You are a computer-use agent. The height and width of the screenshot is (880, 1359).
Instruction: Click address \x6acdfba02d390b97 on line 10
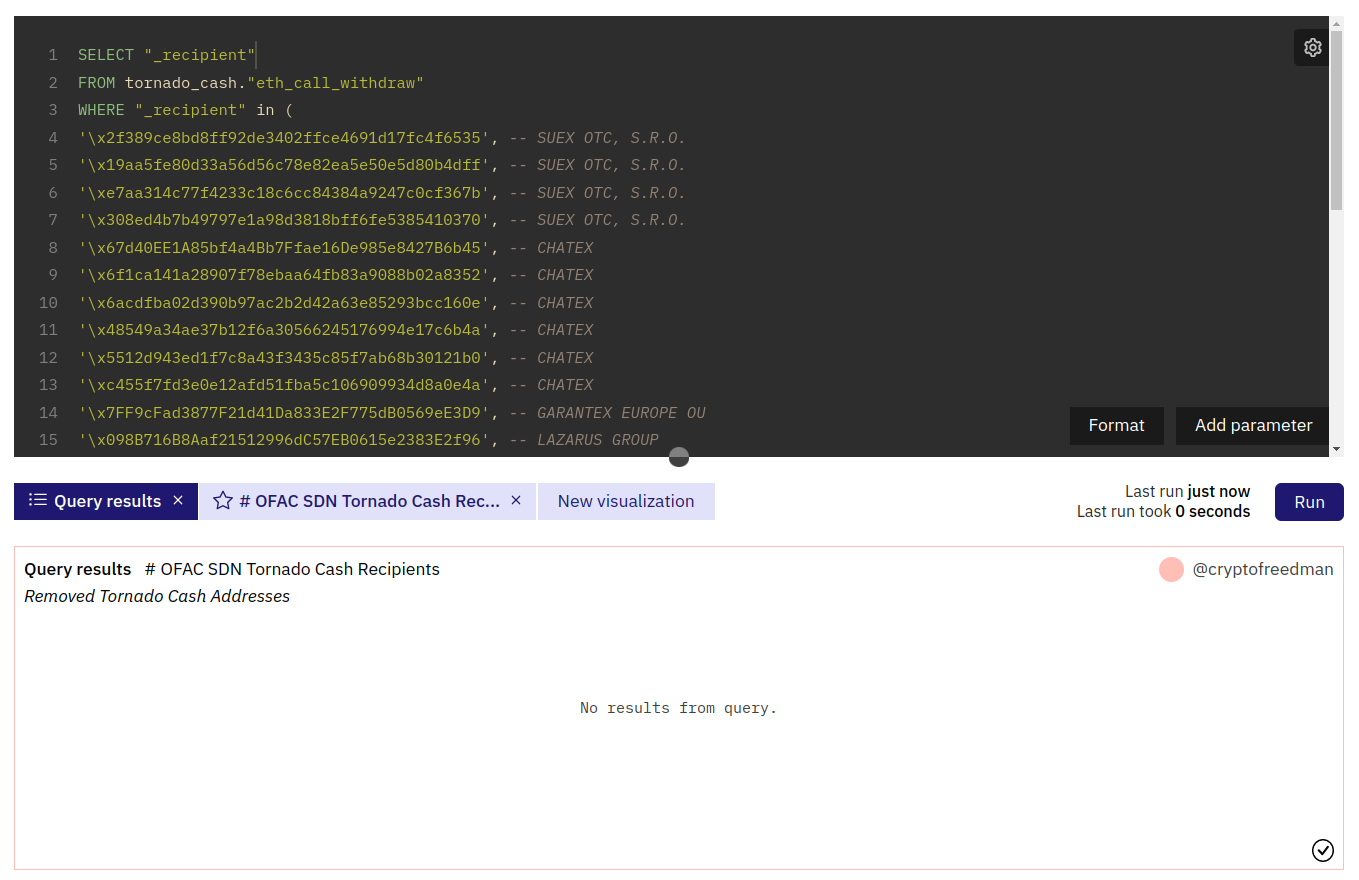click(284, 303)
